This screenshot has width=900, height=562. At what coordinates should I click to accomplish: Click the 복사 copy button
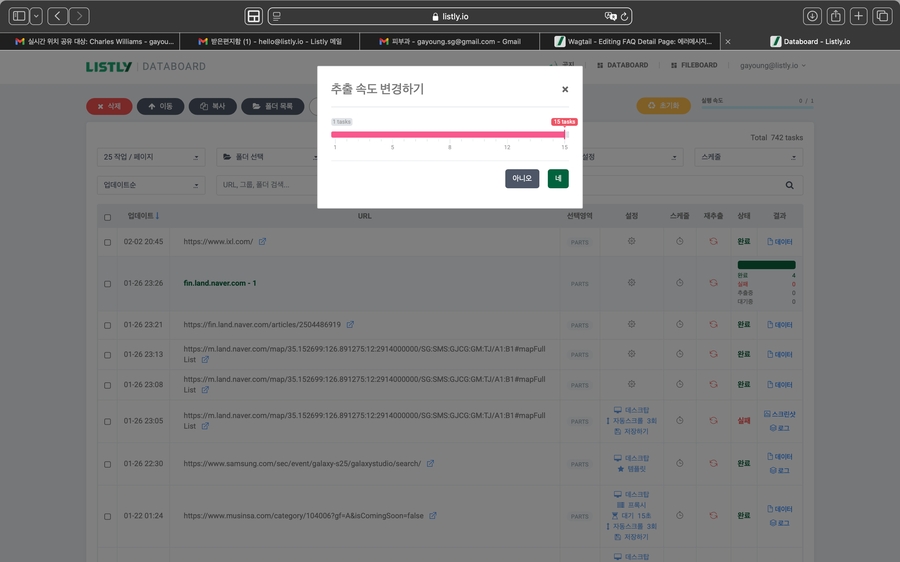tap(212, 106)
